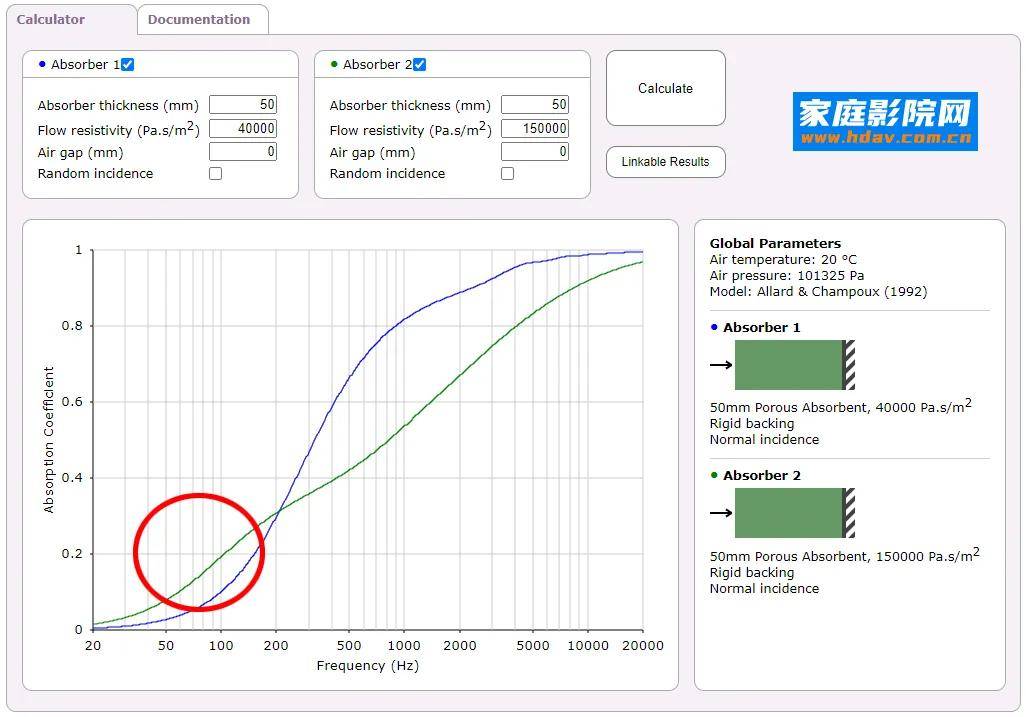Click Absorber 1 flow resistivity field
This screenshot has width=1026, height=717.
tap(243, 129)
